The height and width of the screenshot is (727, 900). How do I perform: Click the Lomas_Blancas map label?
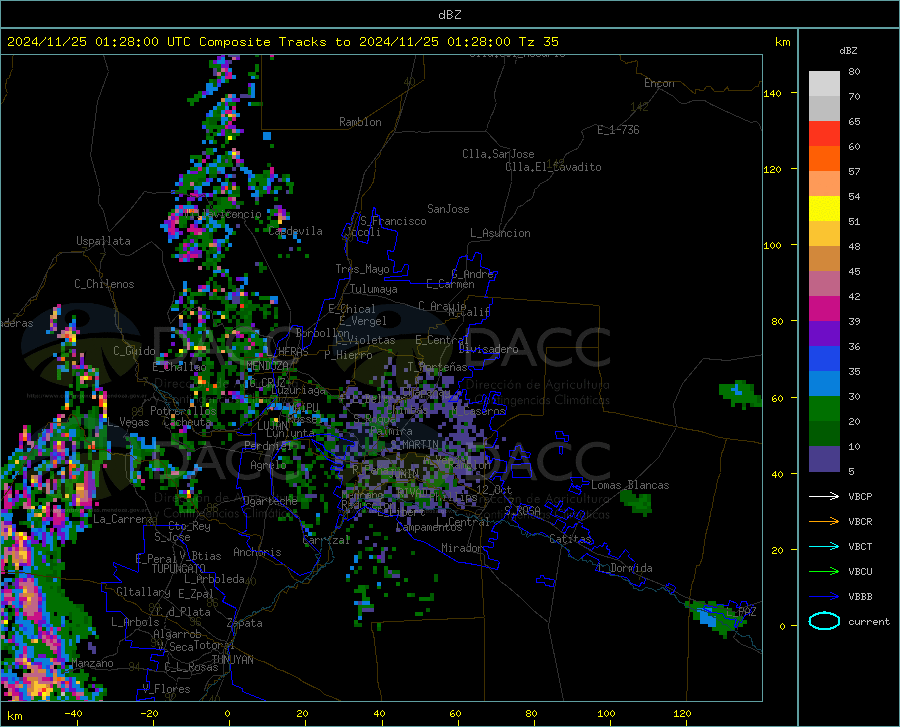point(630,485)
